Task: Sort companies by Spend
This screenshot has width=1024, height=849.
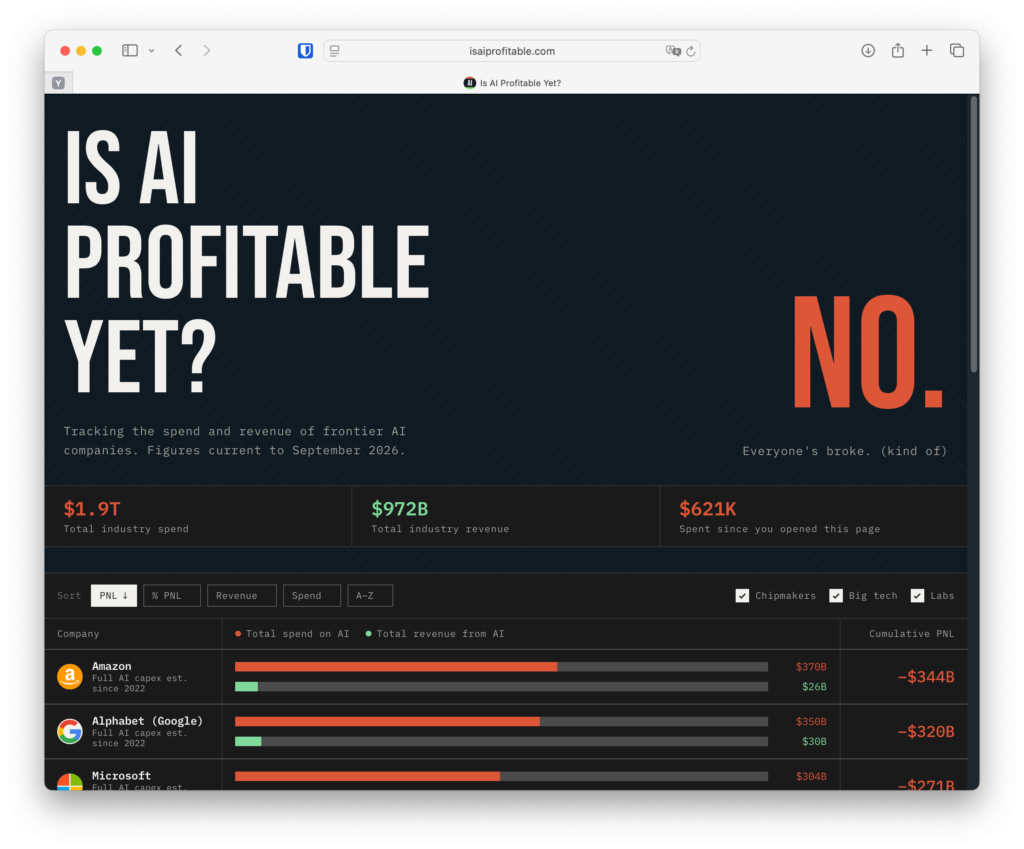Action: pyautogui.click(x=312, y=596)
